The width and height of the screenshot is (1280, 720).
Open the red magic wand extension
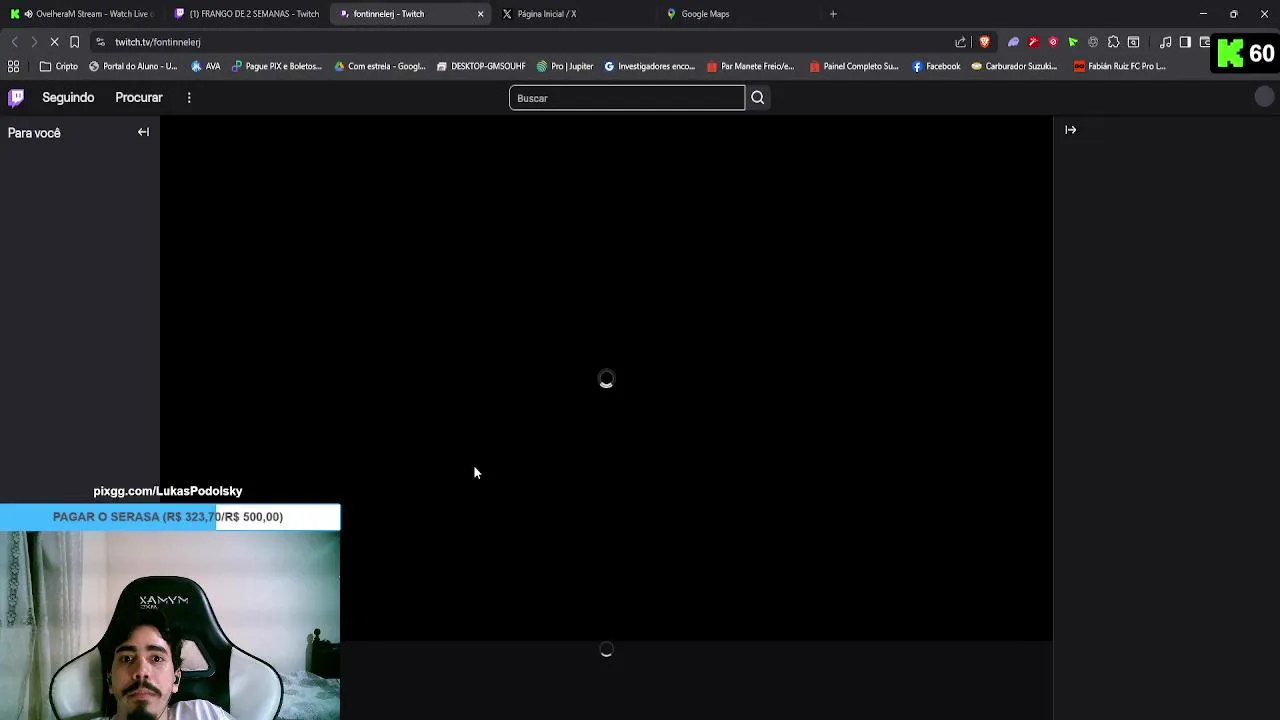tap(1033, 42)
